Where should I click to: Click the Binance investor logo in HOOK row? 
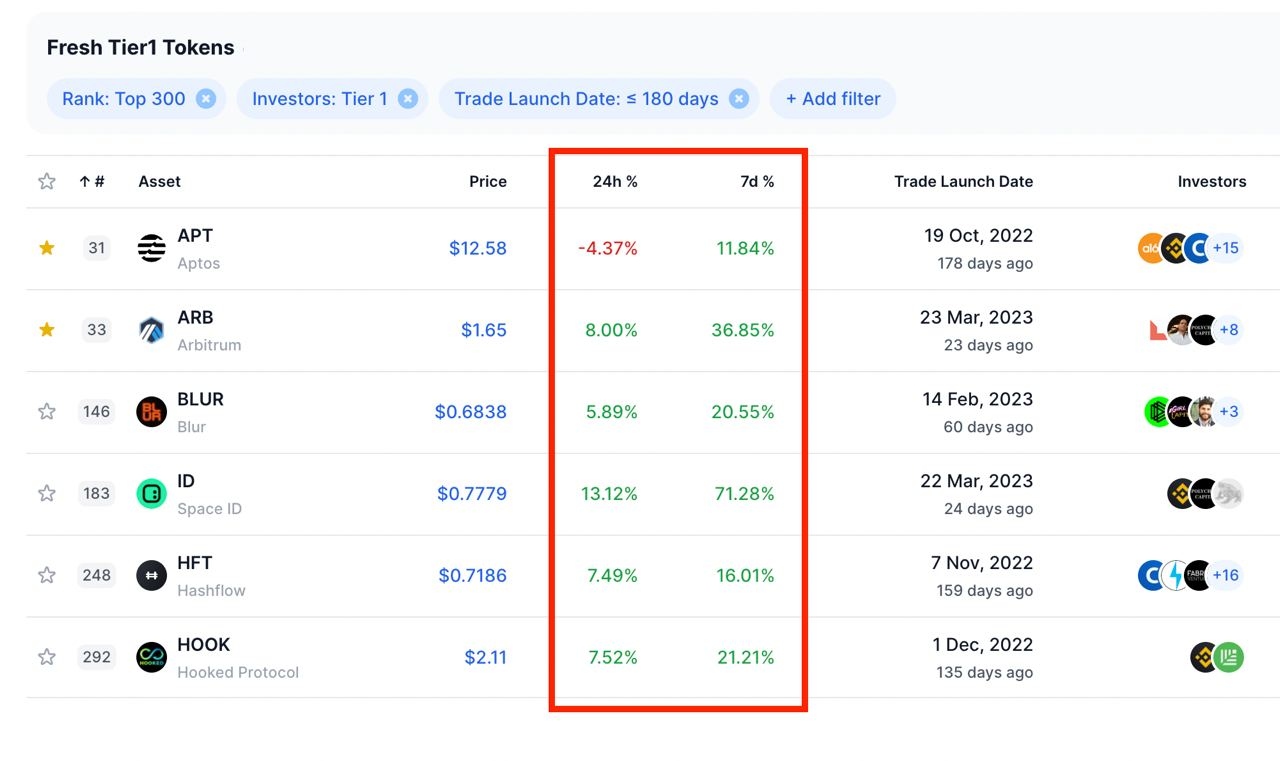[x=1204, y=657]
